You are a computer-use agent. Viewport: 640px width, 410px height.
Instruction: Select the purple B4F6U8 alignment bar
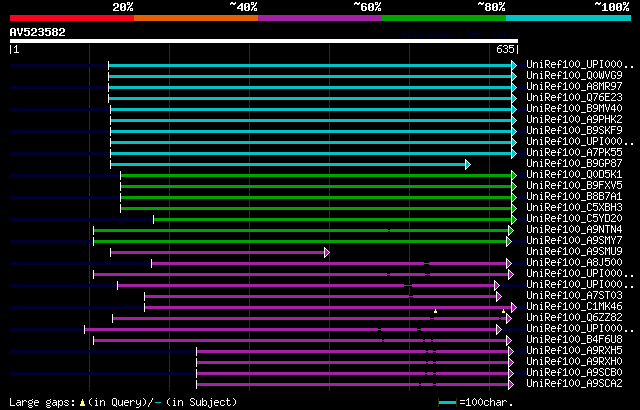click(300, 341)
